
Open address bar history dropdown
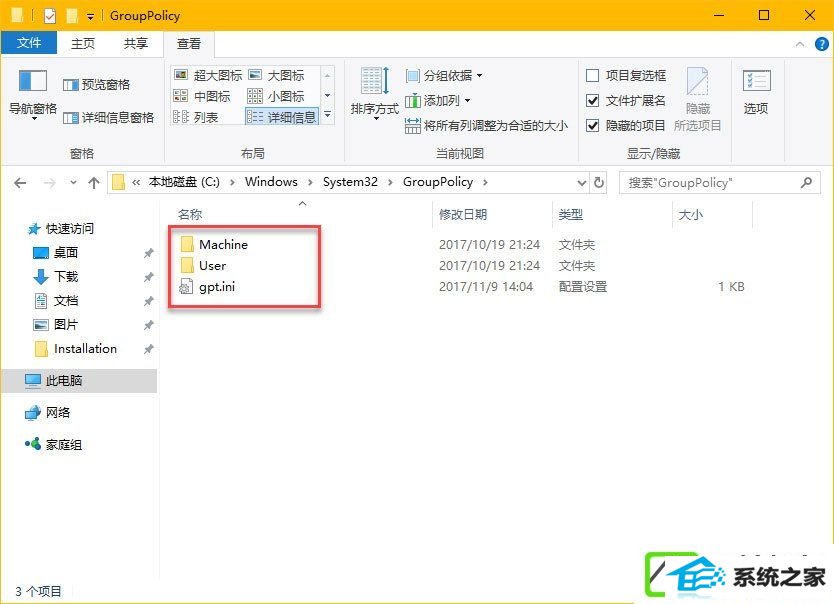coord(581,183)
